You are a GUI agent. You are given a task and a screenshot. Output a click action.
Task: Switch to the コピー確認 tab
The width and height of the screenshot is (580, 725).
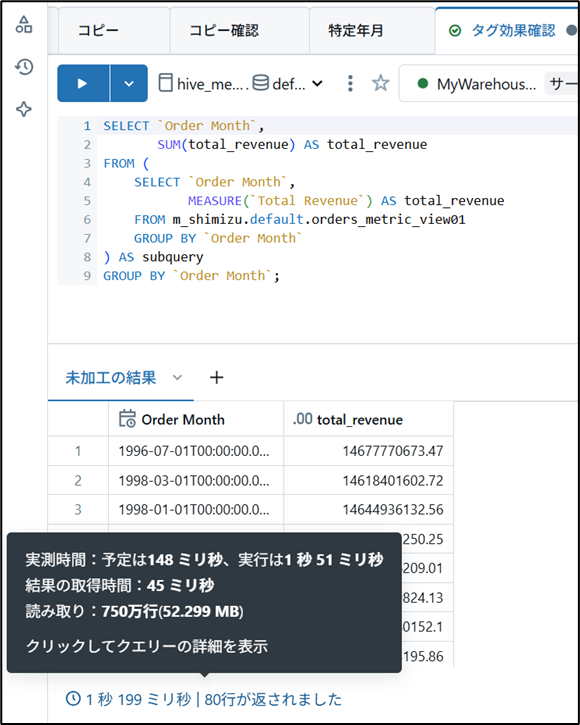click(240, 31)
